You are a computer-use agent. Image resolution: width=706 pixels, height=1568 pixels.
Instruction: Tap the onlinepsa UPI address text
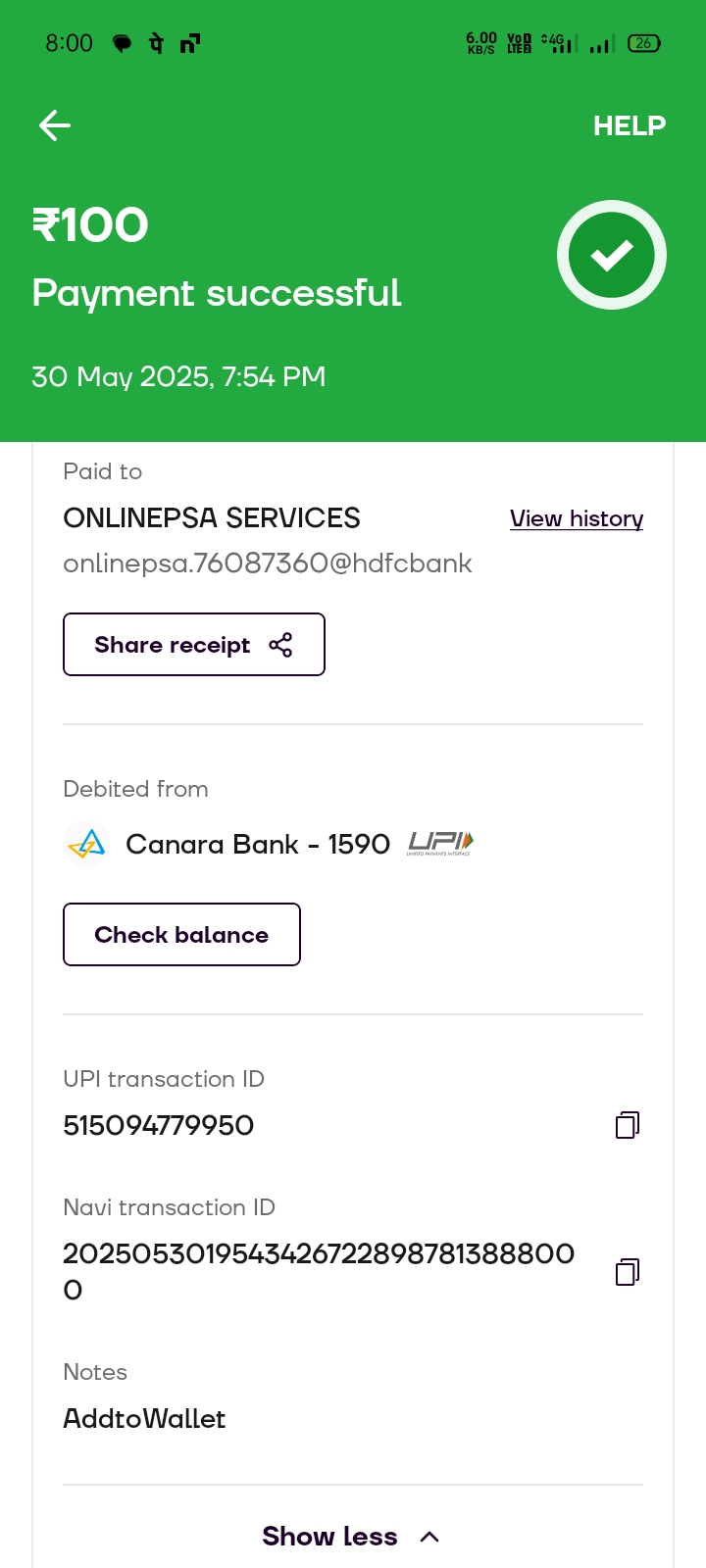coord(267,563)
